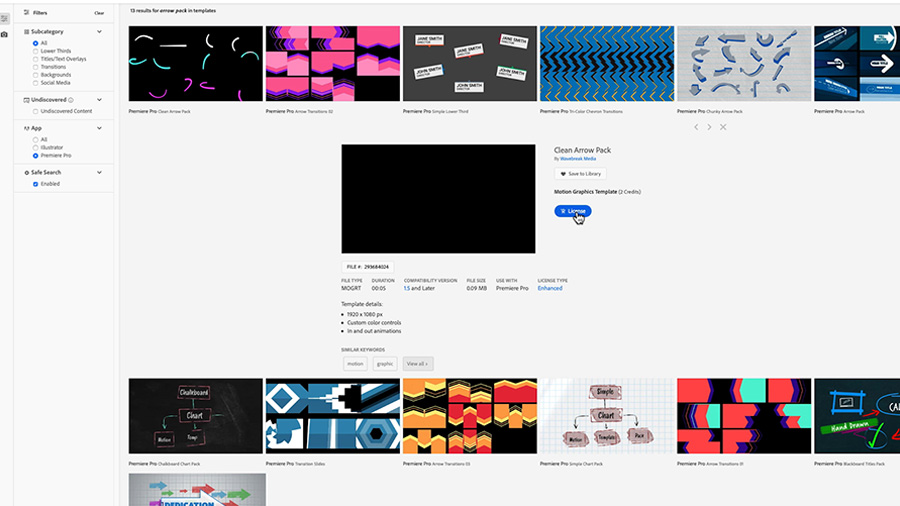Open Arrow Transitions 03 orange thumbnail
This screenshot has width=900, height=506.
[x=470, y=416]
